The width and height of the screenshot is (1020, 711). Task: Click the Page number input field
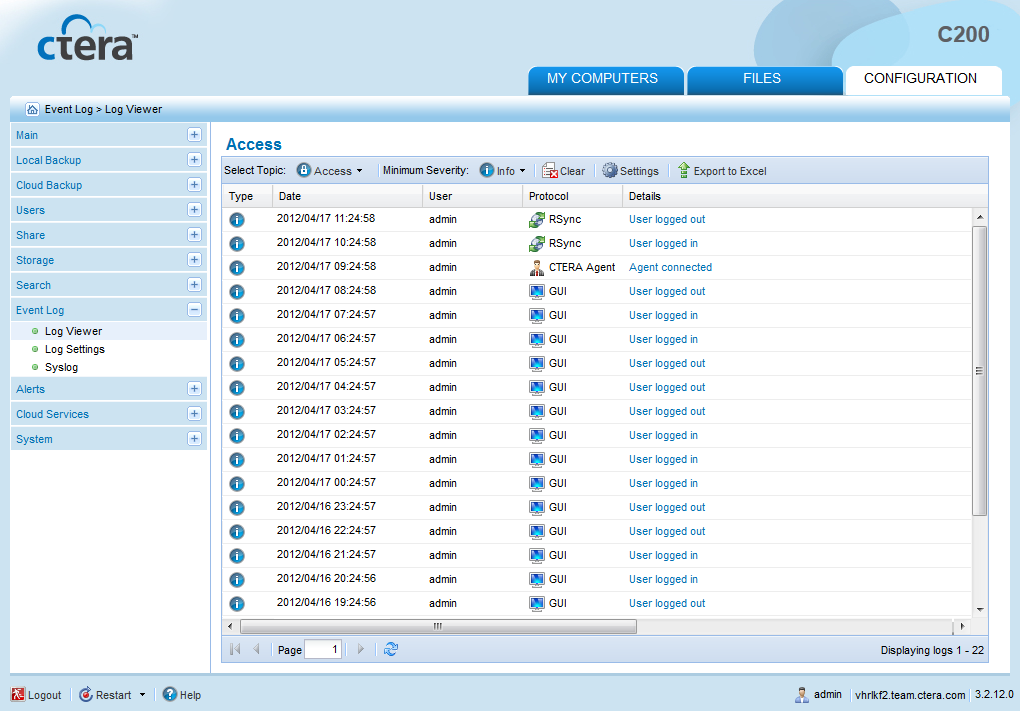pyautogui.click(x=323, y=649)
